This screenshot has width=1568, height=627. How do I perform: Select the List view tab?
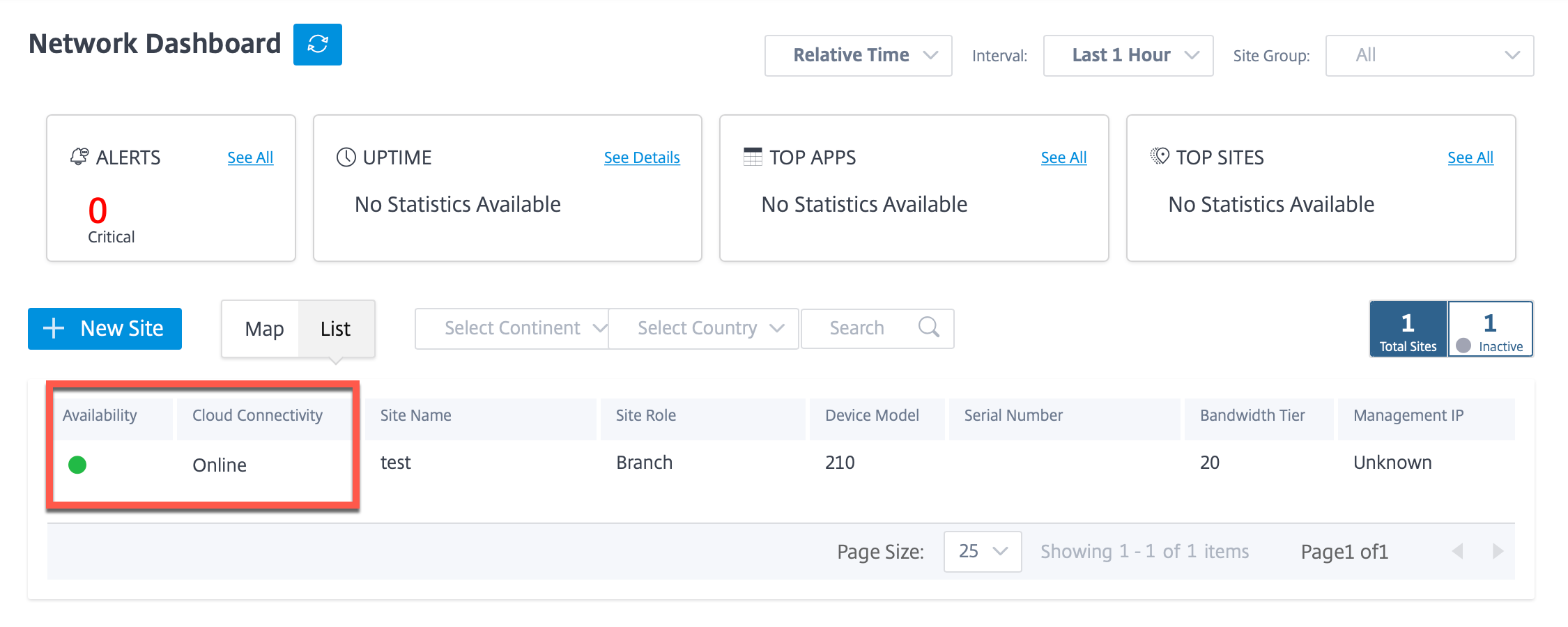coord(336,329)
